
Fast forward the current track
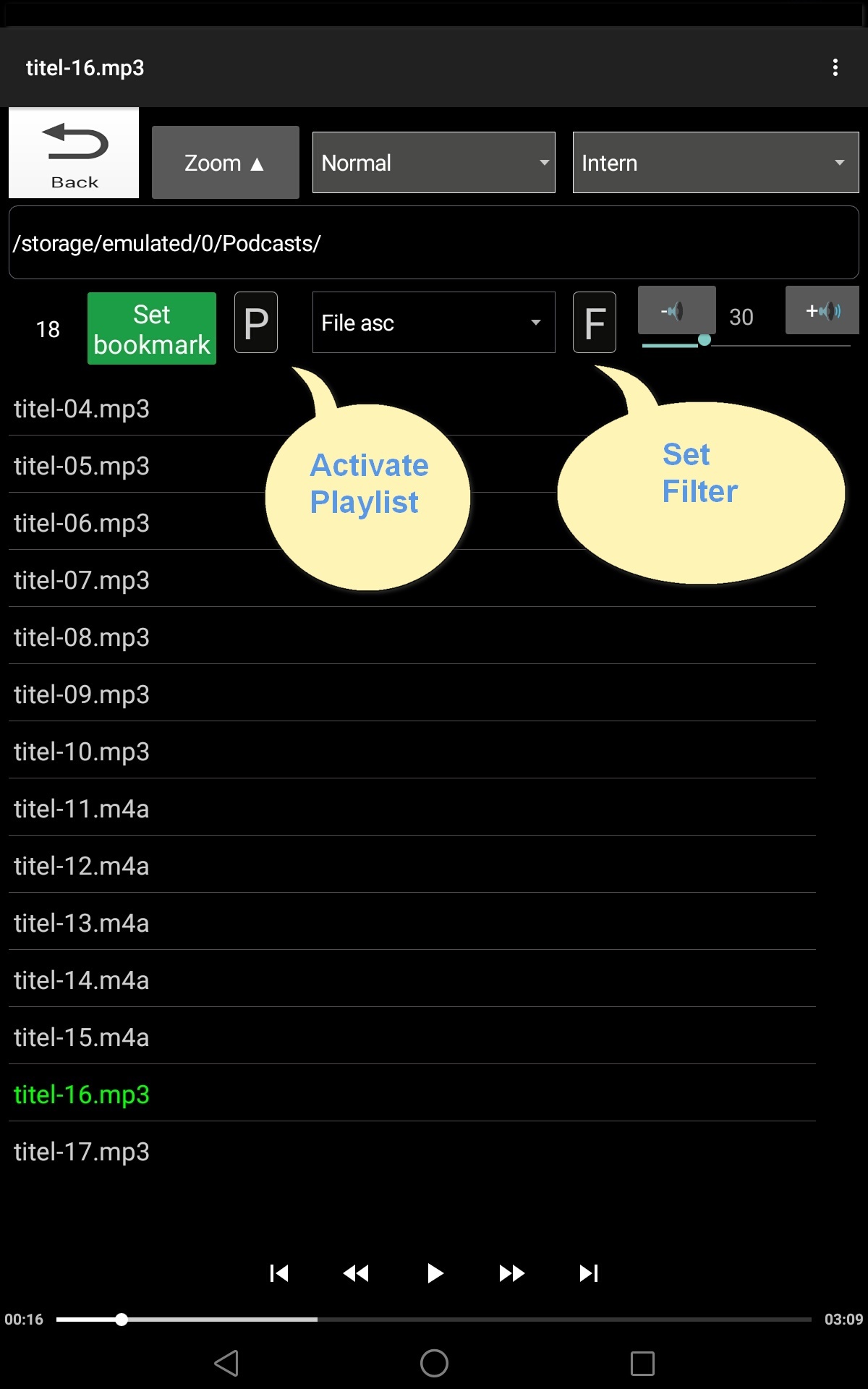pos(512,1273)
